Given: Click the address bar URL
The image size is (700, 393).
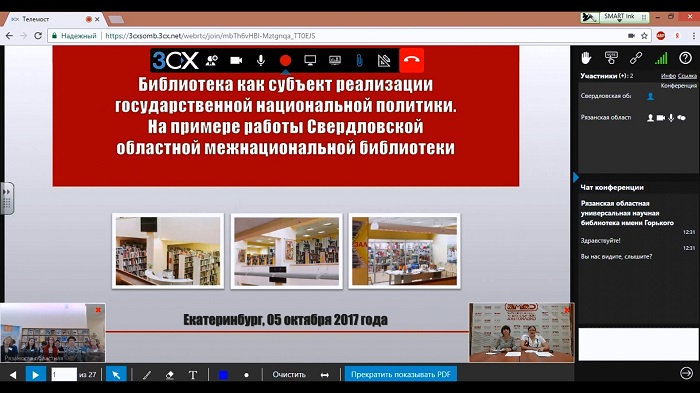Looking at the screenshot, I should (x=210, y=36).
